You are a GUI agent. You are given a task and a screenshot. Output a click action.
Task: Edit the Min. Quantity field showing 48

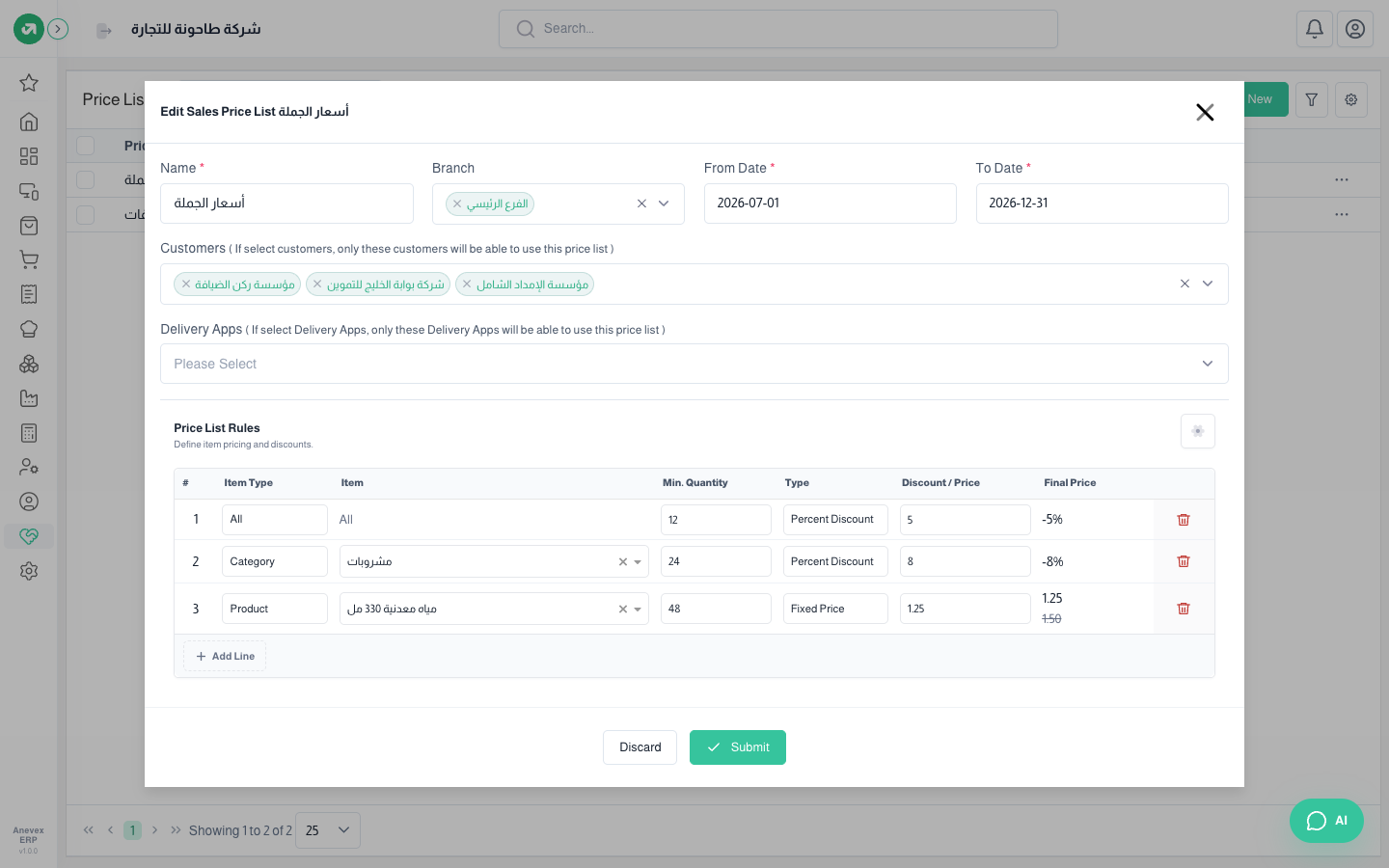pyautogui.click(x=716, y=609)
